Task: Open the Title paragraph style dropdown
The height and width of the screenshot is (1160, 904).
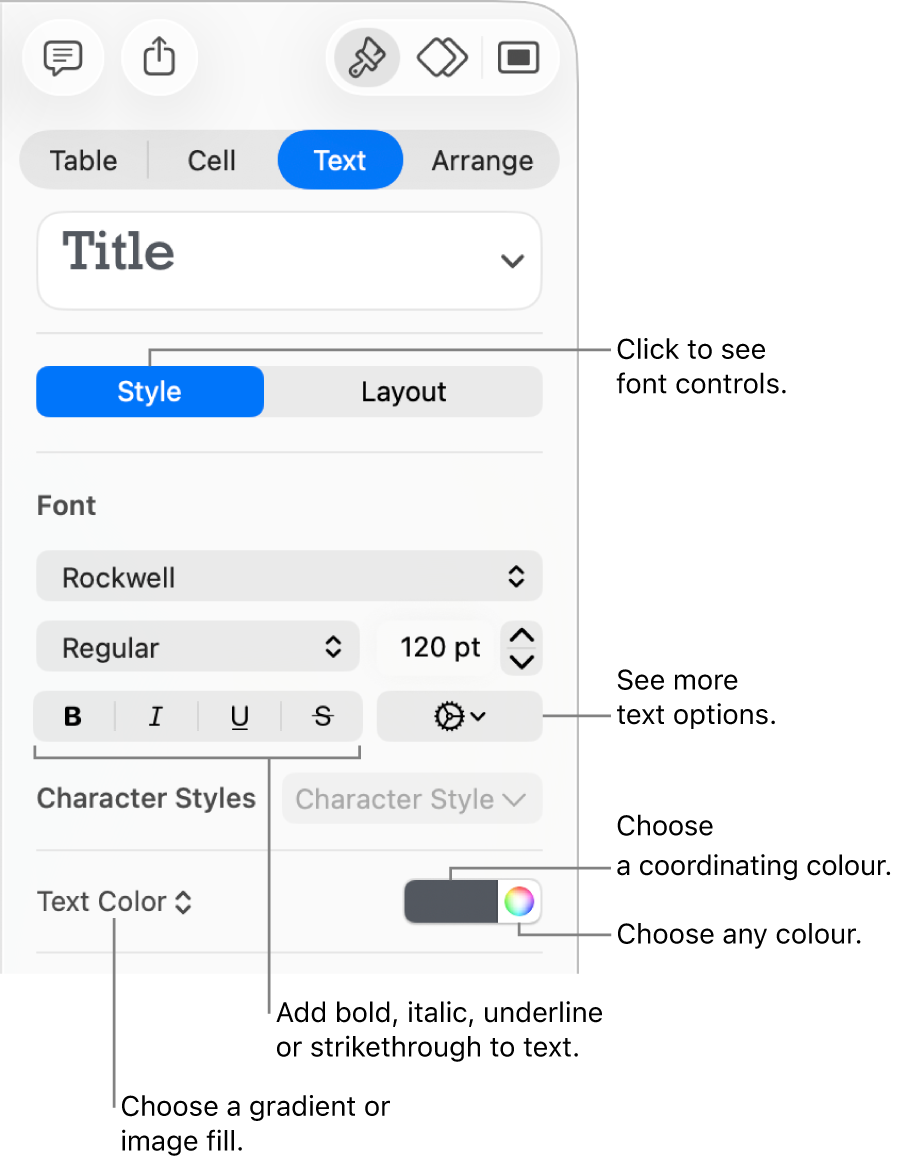Action: click(x=289, y=260)
